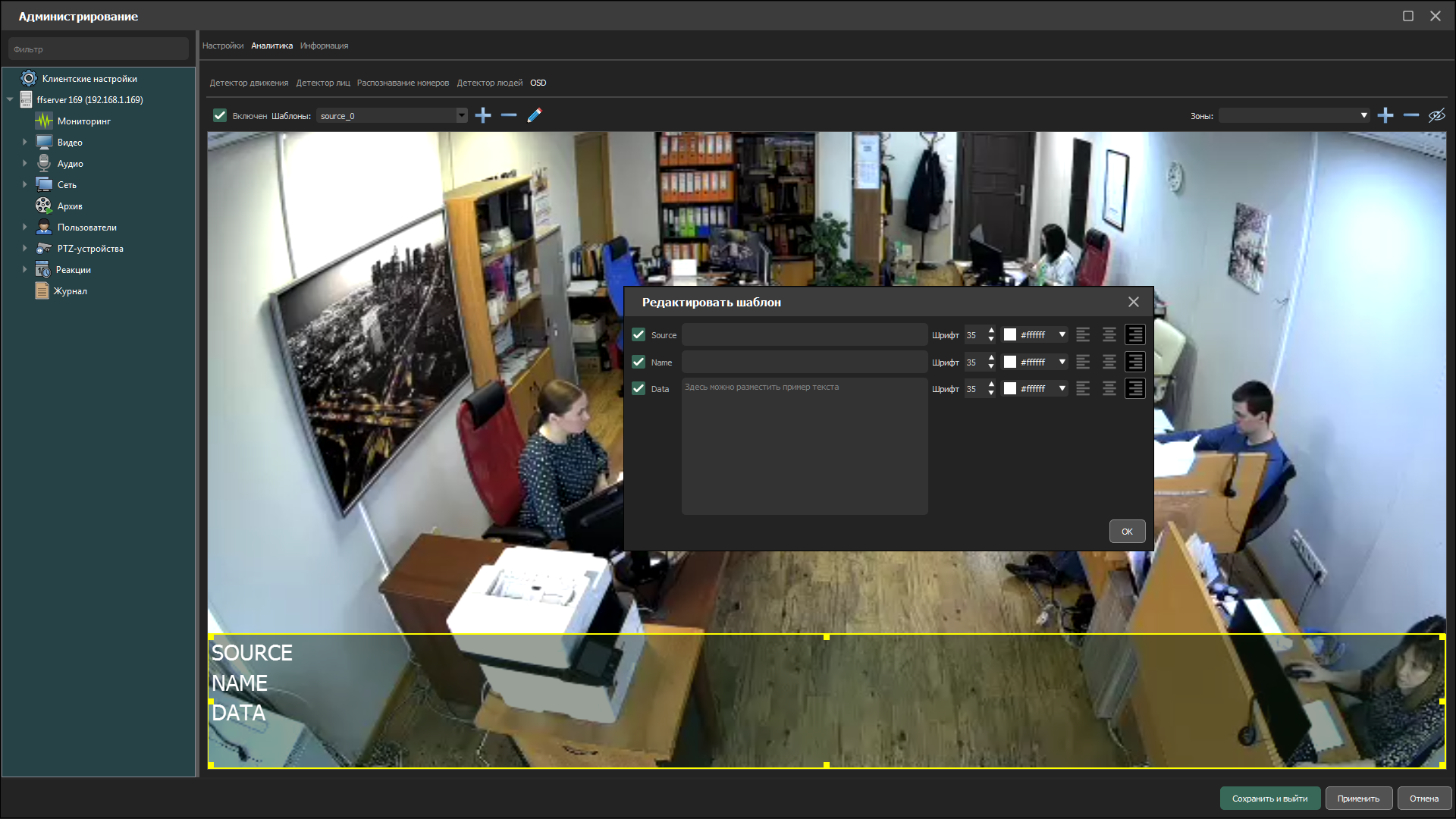
Task: Add a new zone with plus icon
Action: (1385, 115)
